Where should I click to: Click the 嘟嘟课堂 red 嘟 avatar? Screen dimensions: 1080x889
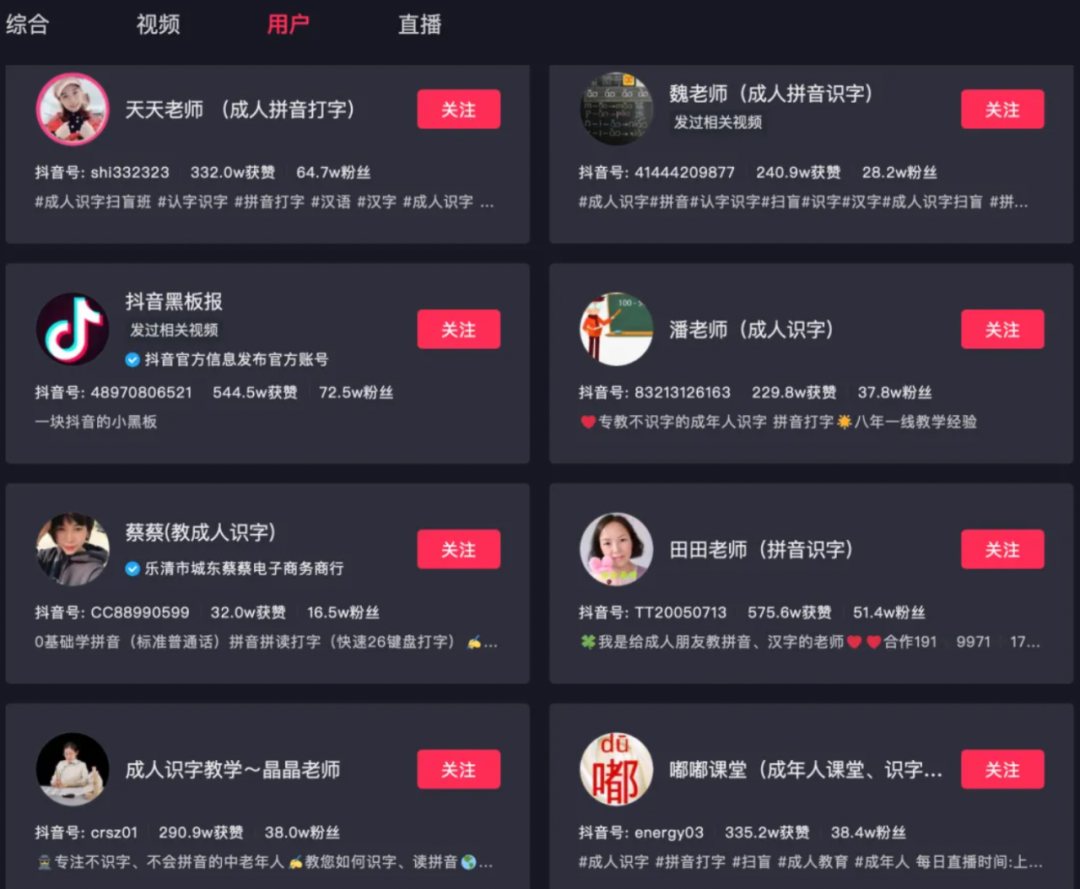coord(616,769)
